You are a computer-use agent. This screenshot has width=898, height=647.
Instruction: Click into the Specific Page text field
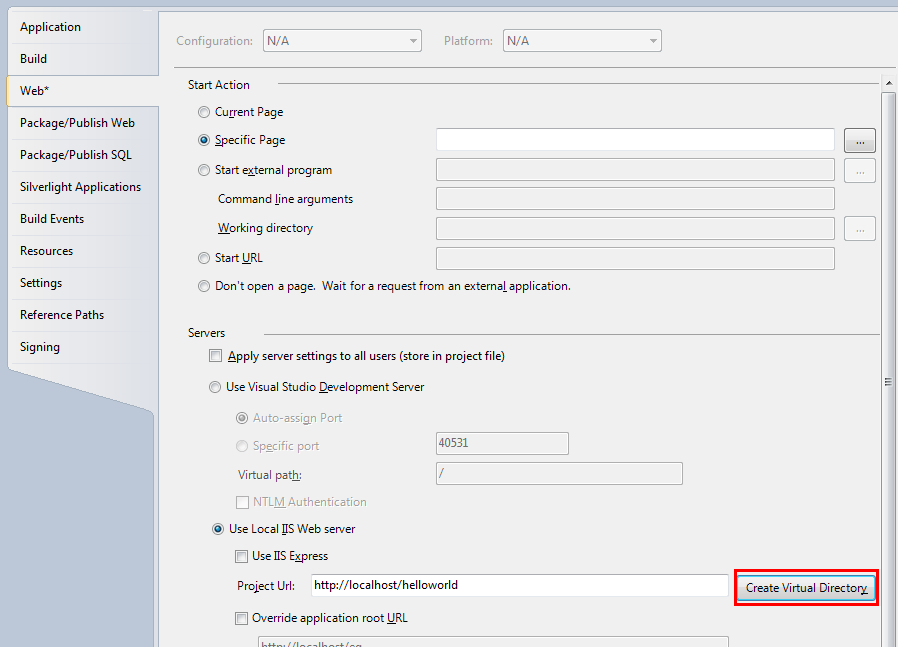click(x=635, y=140)
